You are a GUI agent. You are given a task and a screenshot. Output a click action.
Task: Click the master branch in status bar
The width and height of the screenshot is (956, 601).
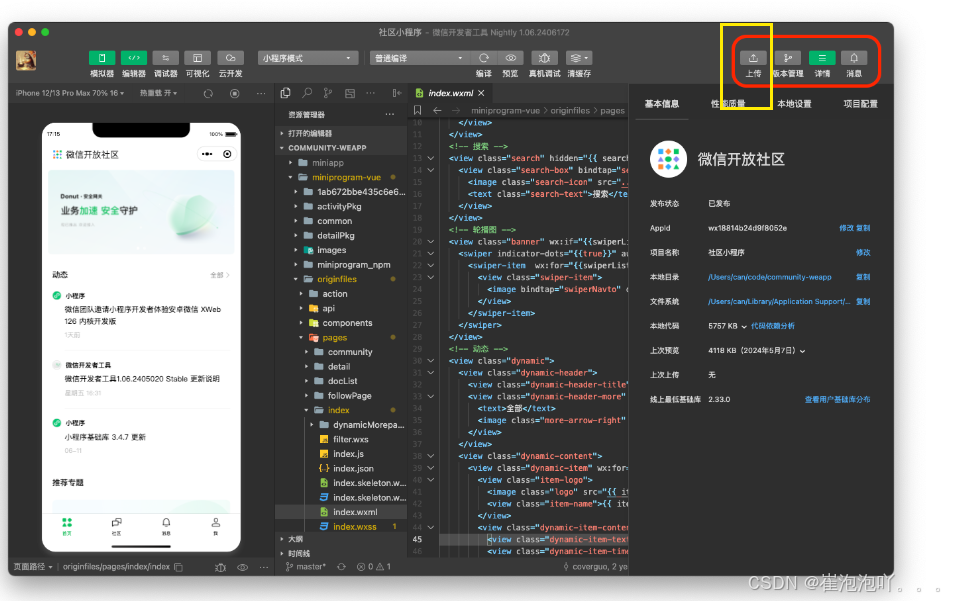pyautogui.click(x=305, y=567)
